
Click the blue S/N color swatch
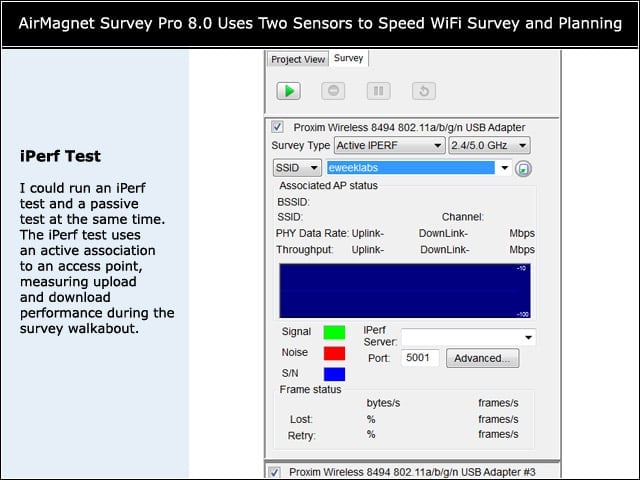point(334,374)
